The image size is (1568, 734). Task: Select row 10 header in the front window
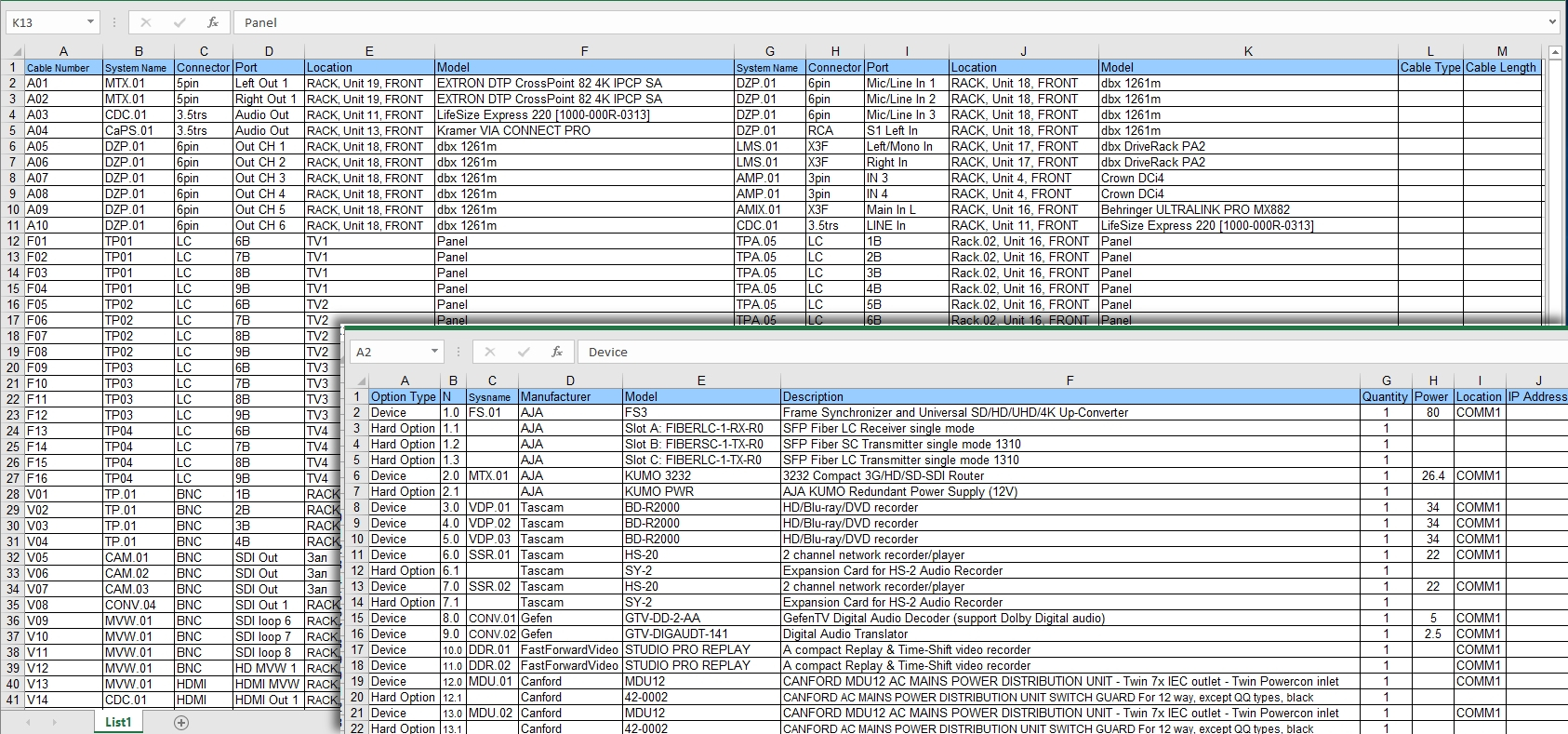point(357,539)
